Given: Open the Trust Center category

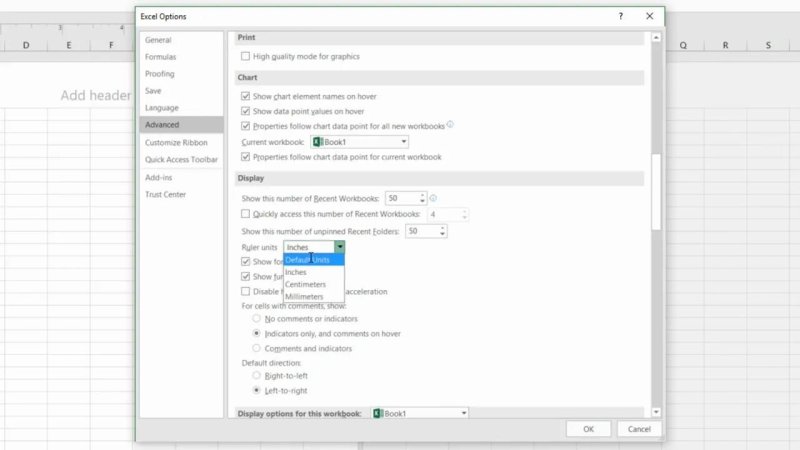Looking at the screenshot, I should [181, 194].
